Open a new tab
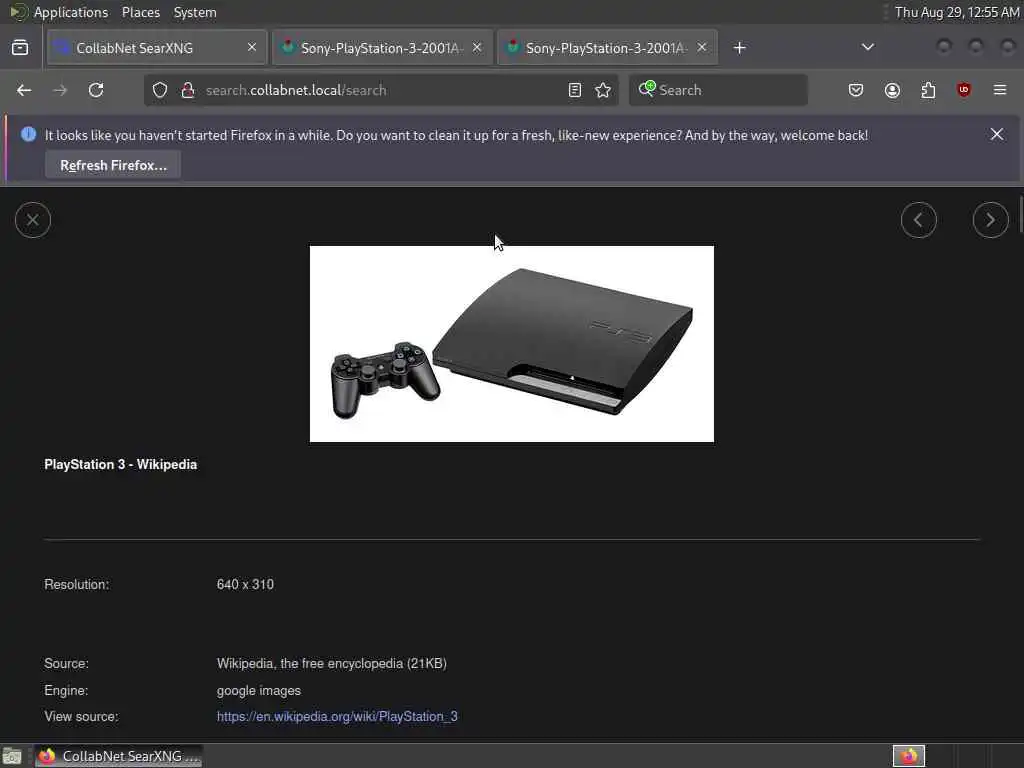The image size is (1024, 768). pyautogui.click(x=739, y=48)
